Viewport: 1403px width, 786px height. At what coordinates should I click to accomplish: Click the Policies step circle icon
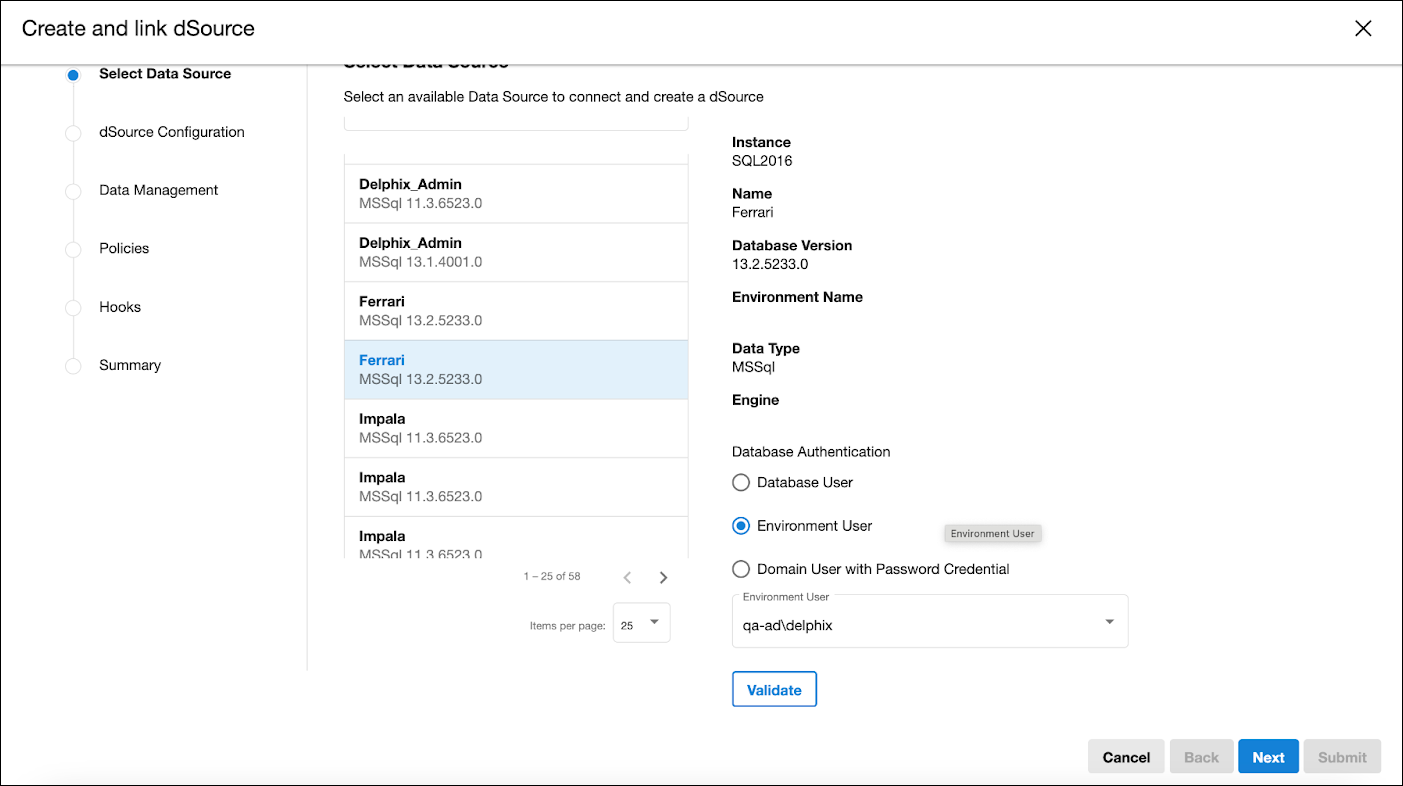72,249
